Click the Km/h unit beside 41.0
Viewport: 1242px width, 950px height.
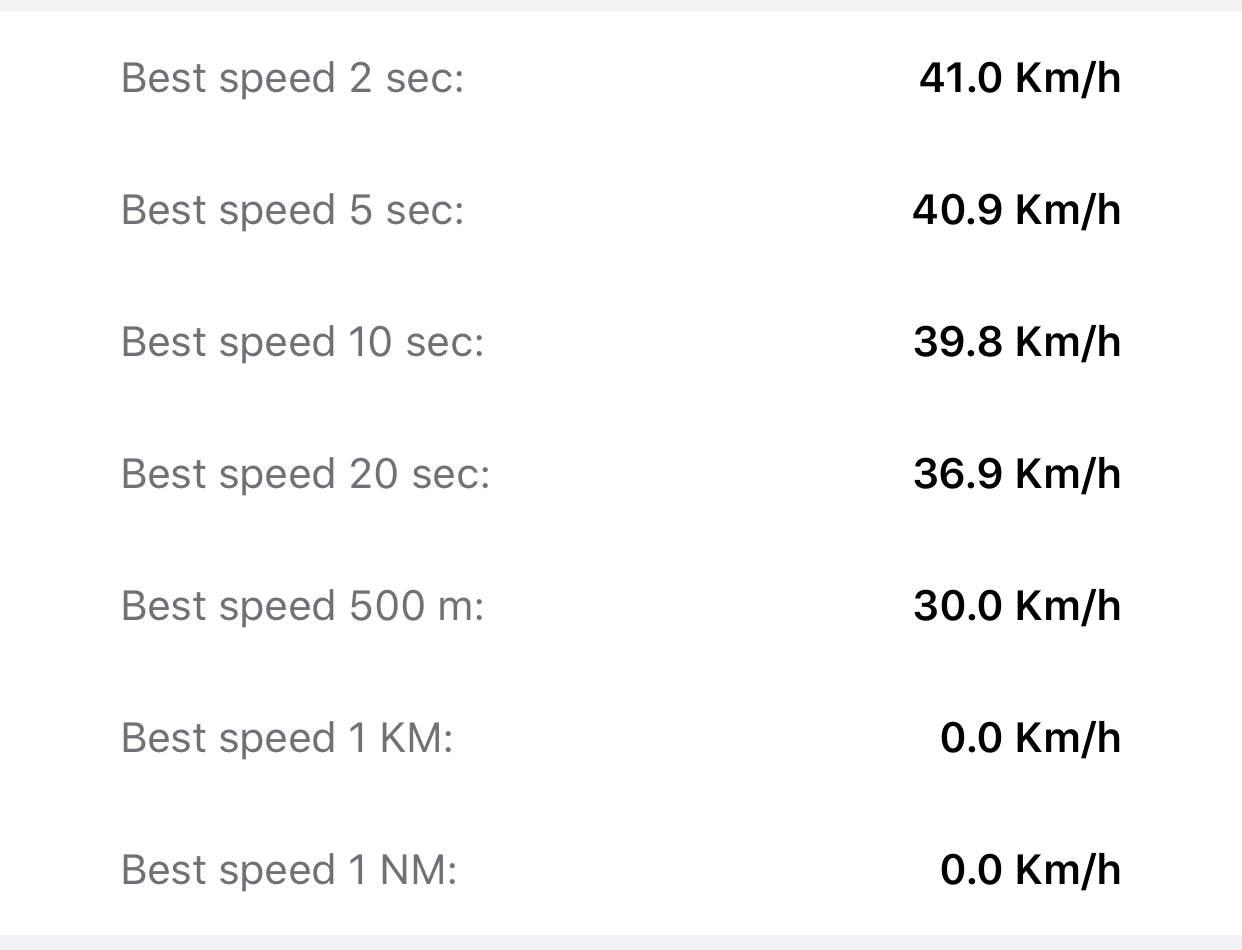[x=1068, y=78]
